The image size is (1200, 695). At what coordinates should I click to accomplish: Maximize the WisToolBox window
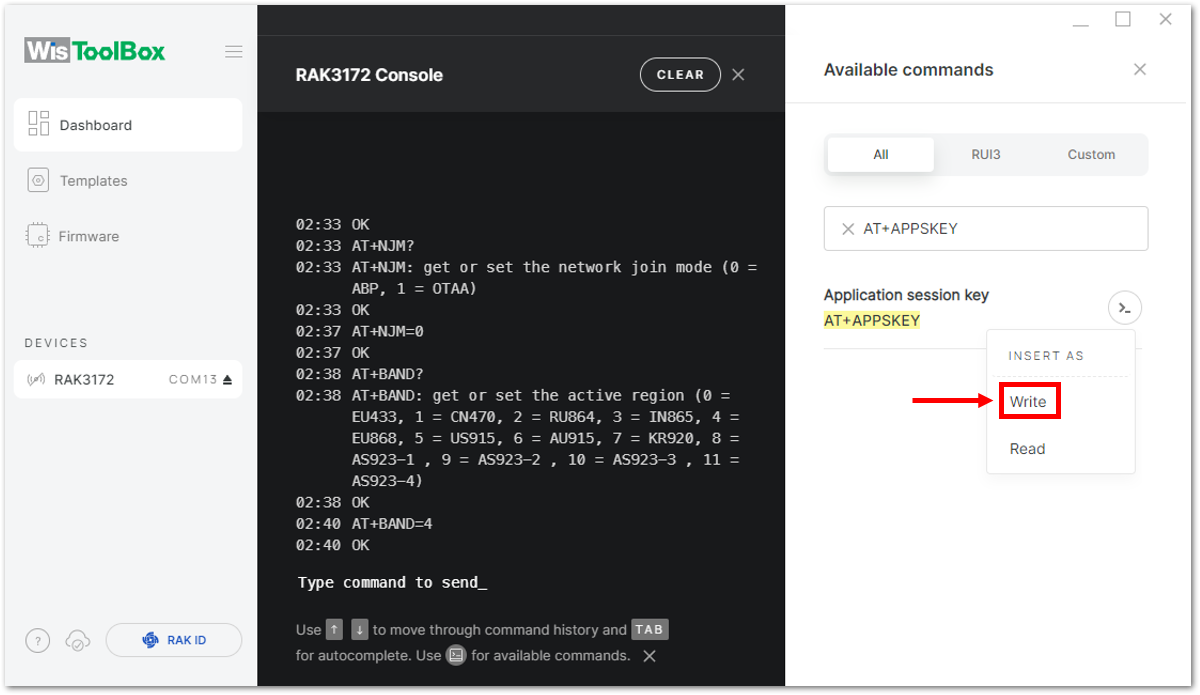click(x=1123, y=19)
